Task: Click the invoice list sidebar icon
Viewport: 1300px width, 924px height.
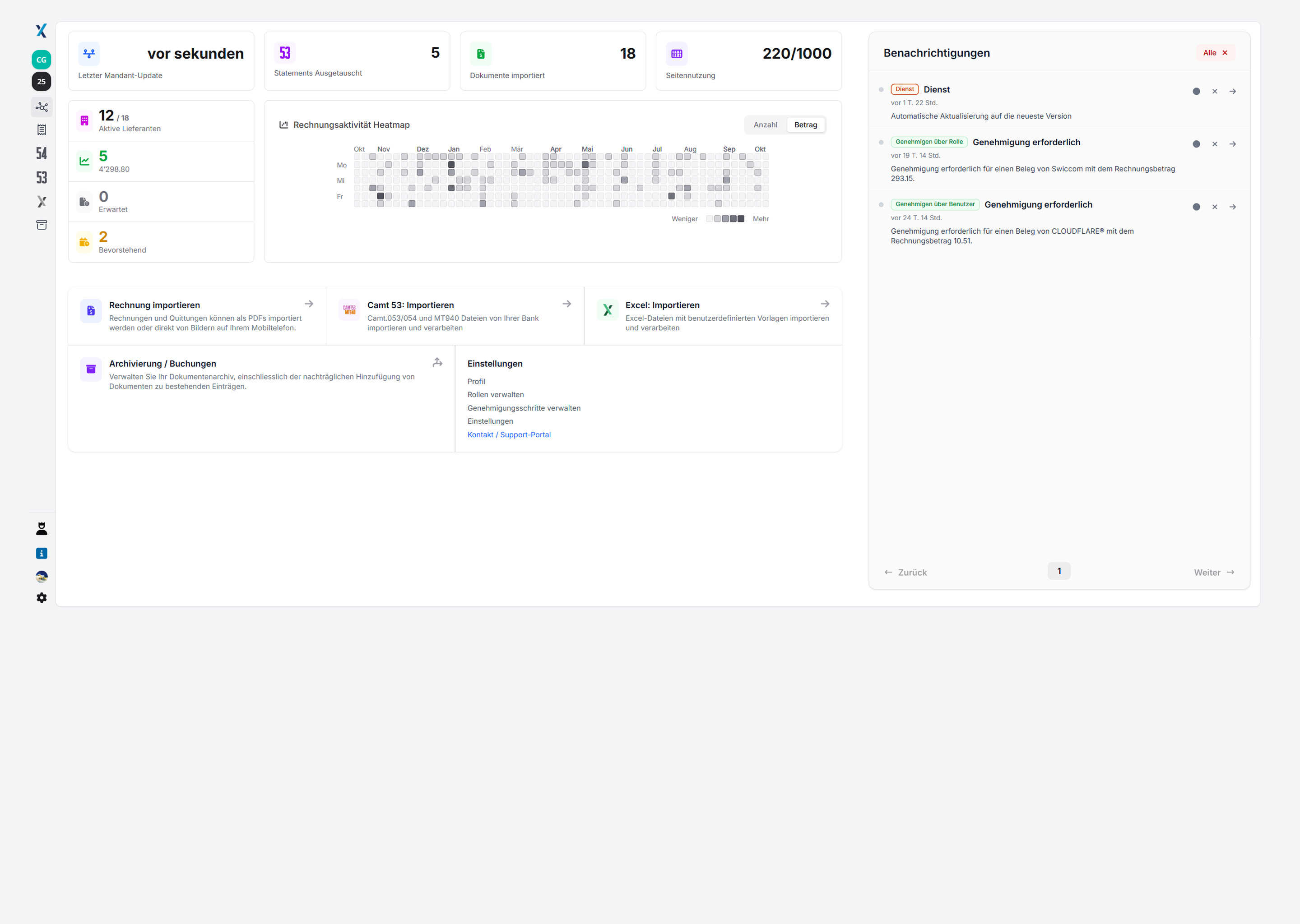Action: [42, 130]
